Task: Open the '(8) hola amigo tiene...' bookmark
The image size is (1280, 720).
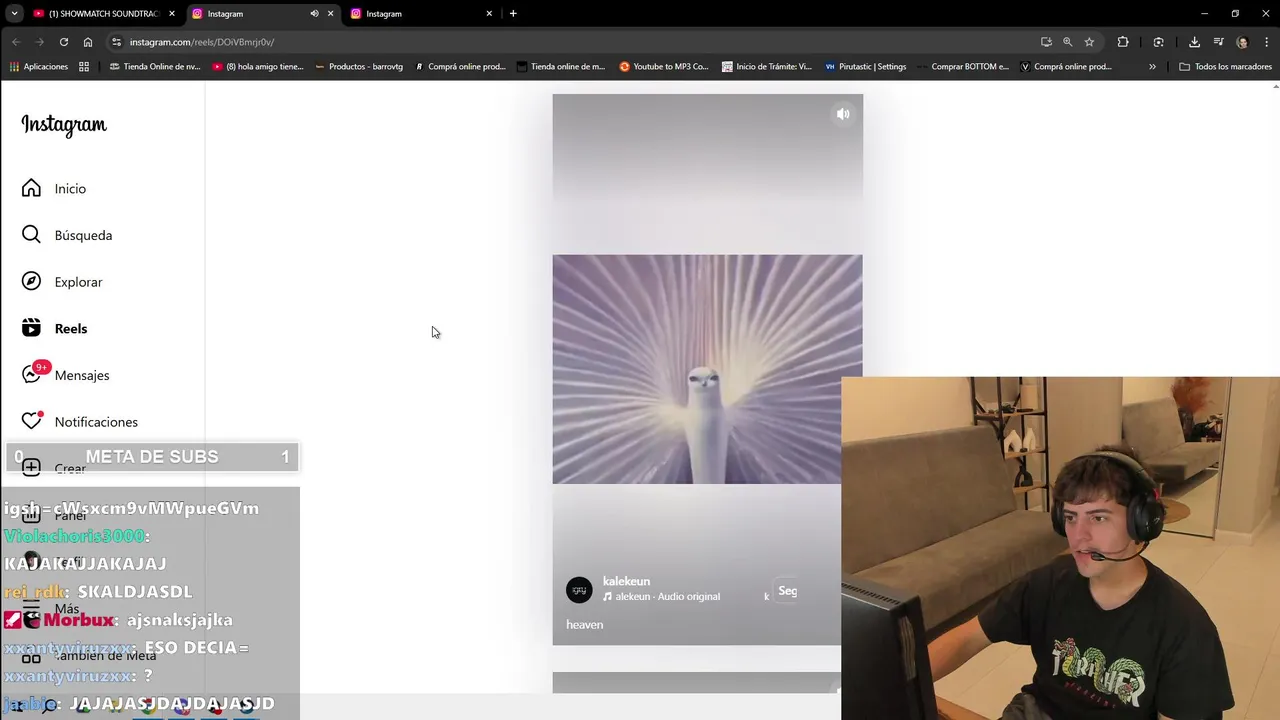Action: tap(257, 67)
